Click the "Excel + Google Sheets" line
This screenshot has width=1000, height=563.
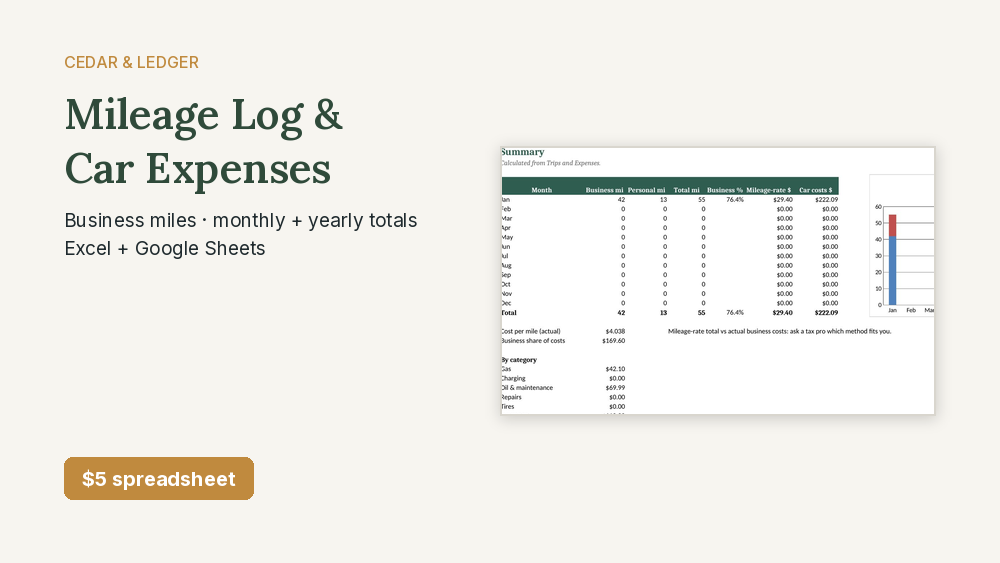click(x=165, y=248)
